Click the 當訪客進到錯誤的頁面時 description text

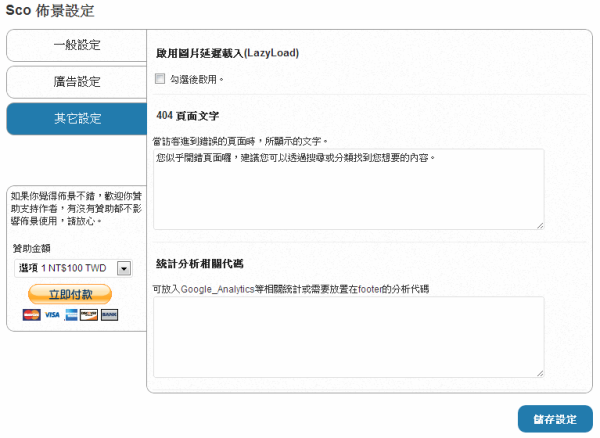coord(240,142)
